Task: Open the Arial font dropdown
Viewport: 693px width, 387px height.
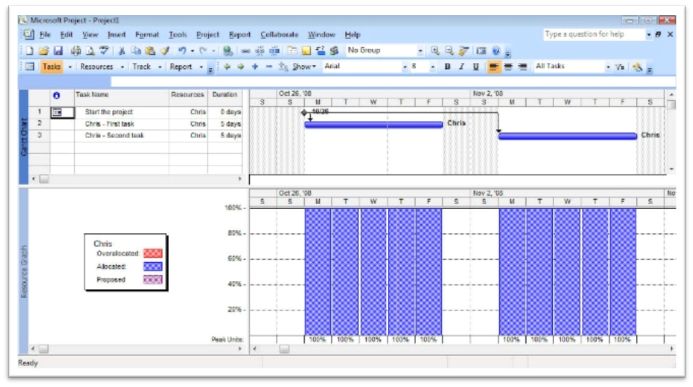Action: point(405,67)
